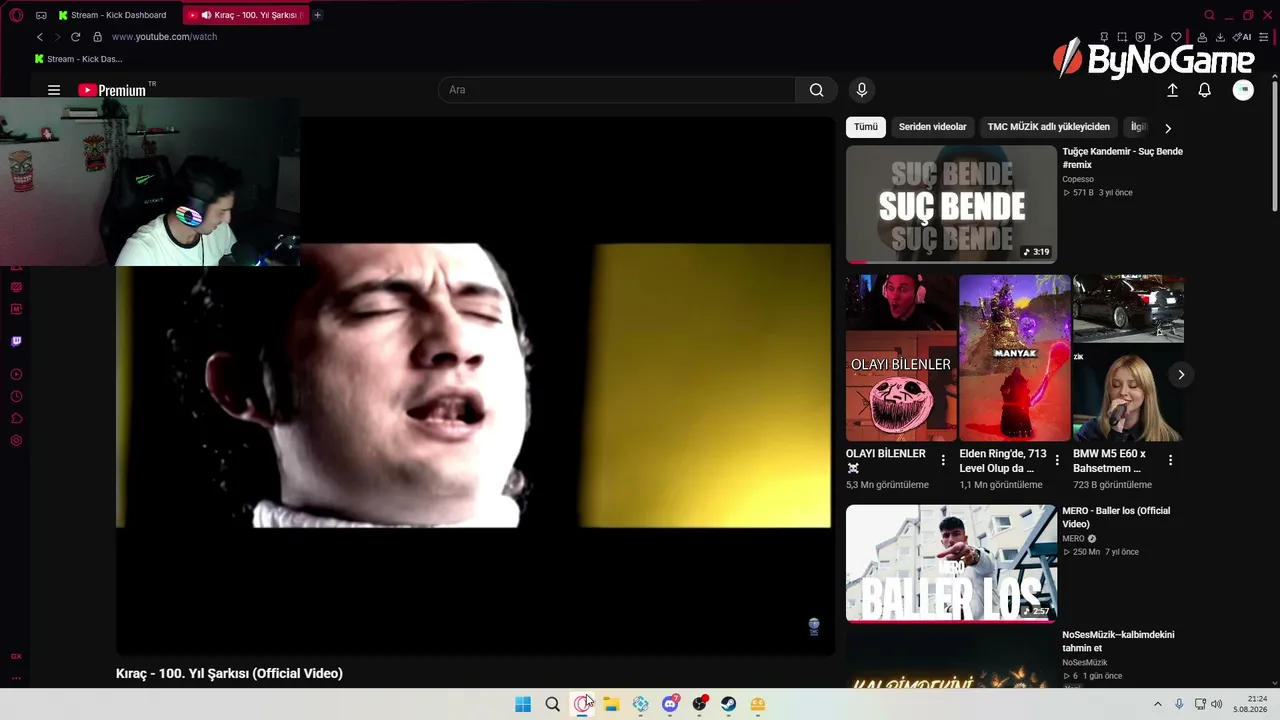Click the Kıraç - 100. Yıl Şarkısı video title
Screen dimensions: 1280x720
click(229, 674)
